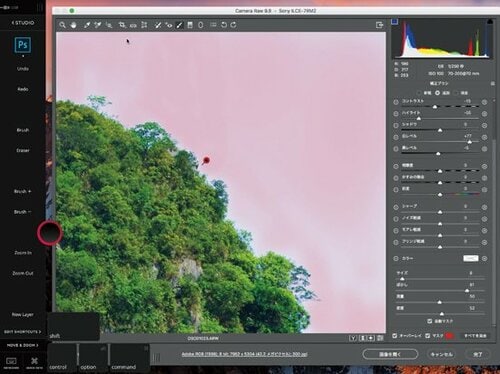Click the red mask overlay color swatch
Viewport: 500px width, 374px height.
coord(449,336)
